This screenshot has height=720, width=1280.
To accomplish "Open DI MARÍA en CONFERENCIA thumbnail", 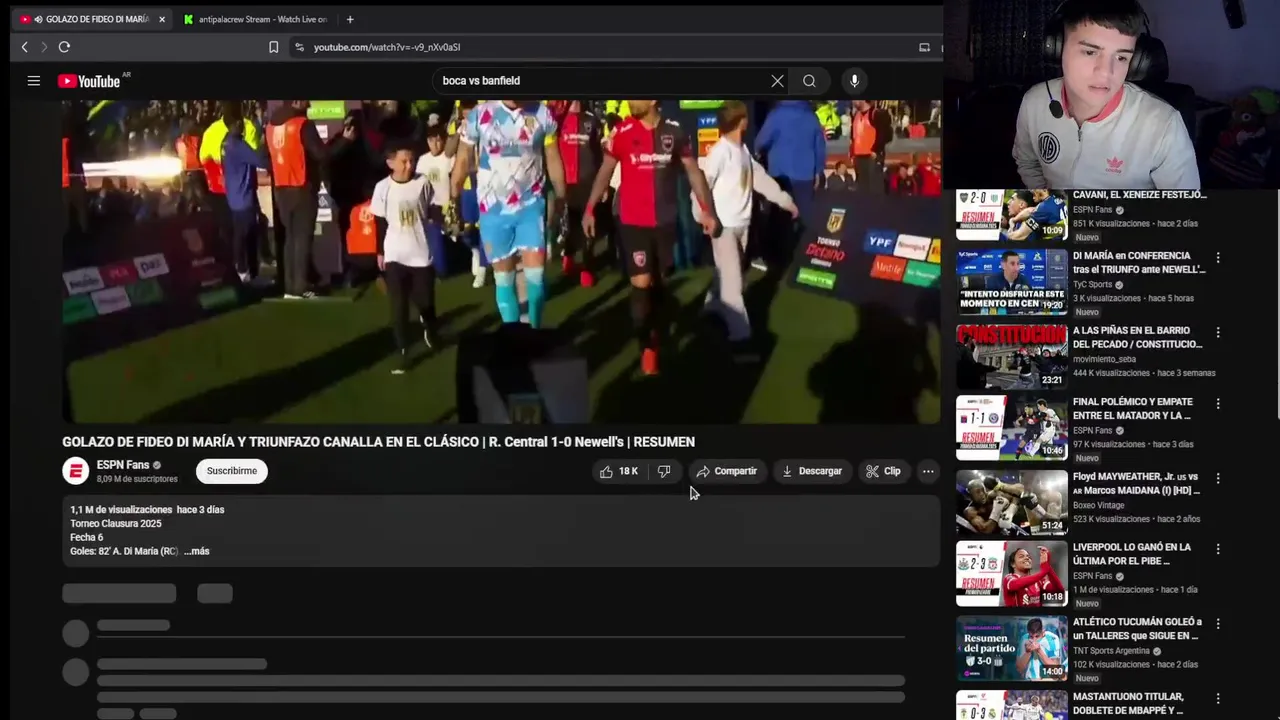I will [1011, 283].
